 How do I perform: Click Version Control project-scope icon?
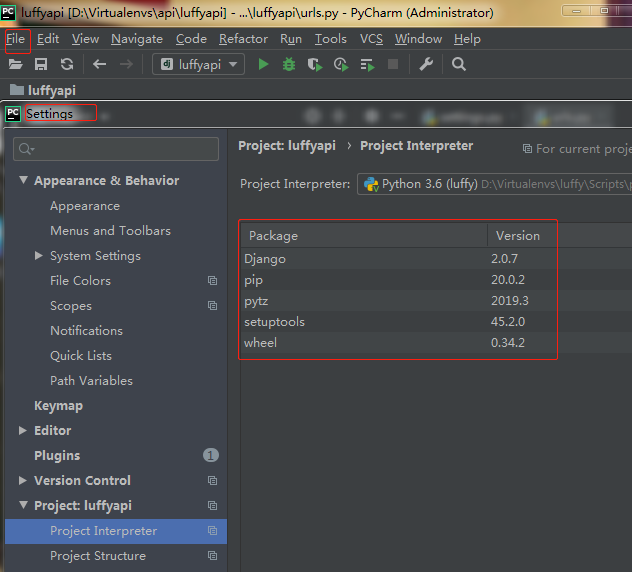212,480
